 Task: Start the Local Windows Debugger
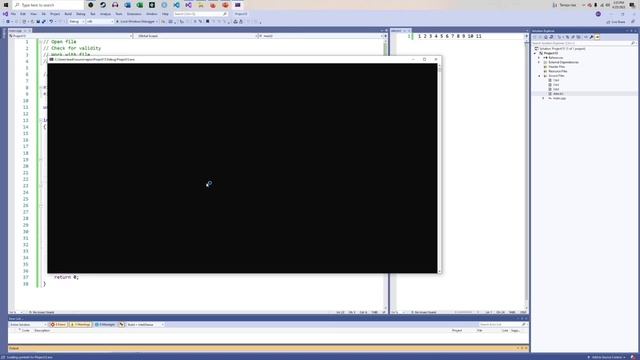(137, 22)
